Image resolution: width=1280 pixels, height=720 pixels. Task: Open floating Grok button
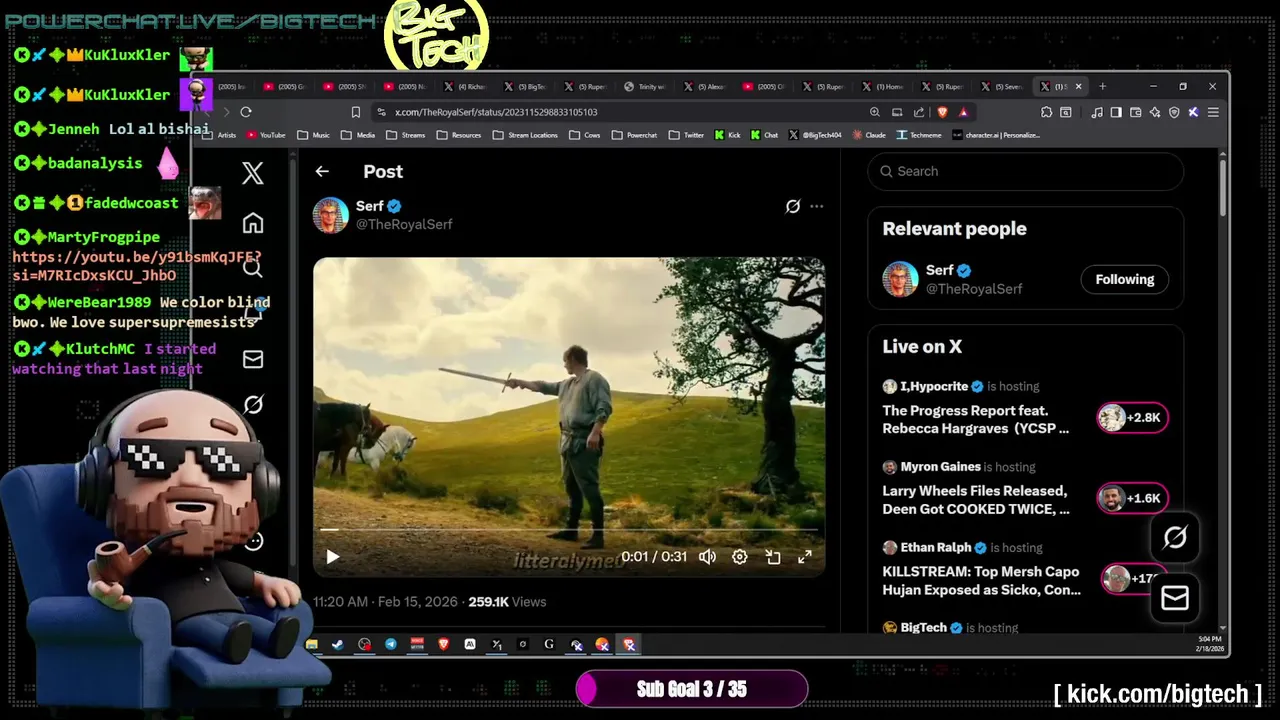pyautogui.click(x=1175, y=538)
